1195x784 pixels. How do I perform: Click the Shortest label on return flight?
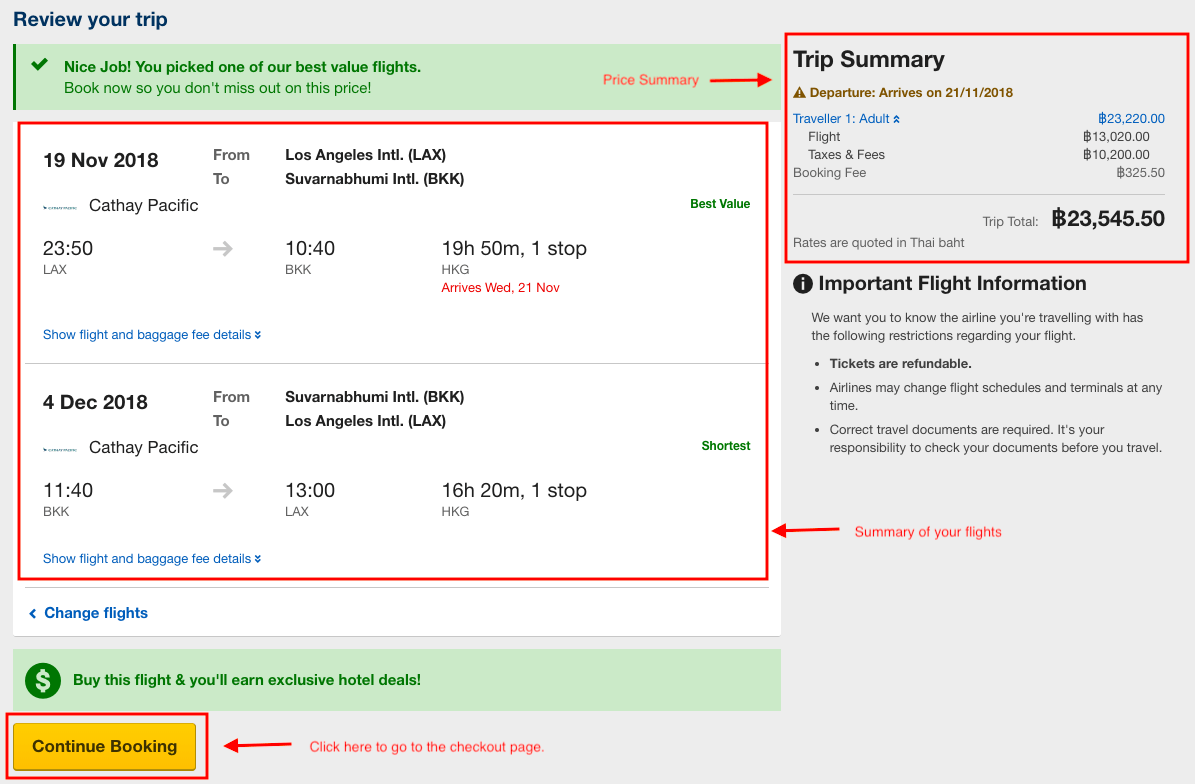pyautogui.click(x=726, y=446)
